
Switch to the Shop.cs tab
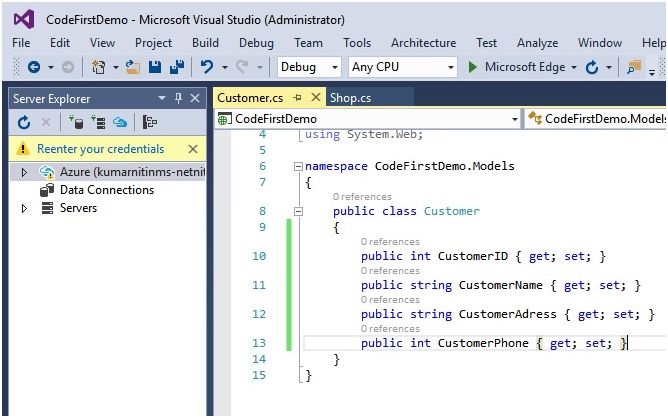point(351,98)
